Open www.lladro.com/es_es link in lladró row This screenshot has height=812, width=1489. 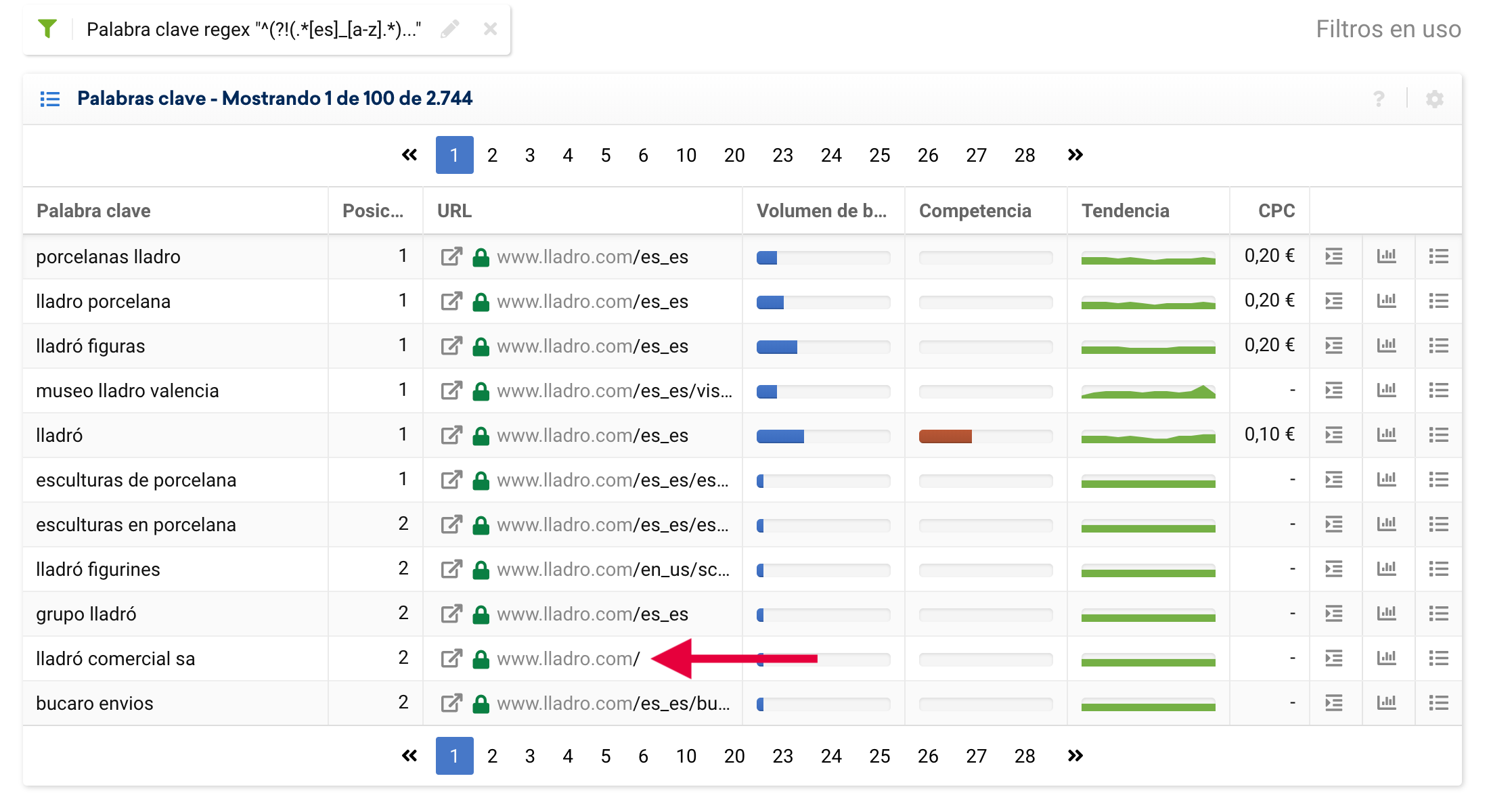pyautogui.click(x=592, y=435)
